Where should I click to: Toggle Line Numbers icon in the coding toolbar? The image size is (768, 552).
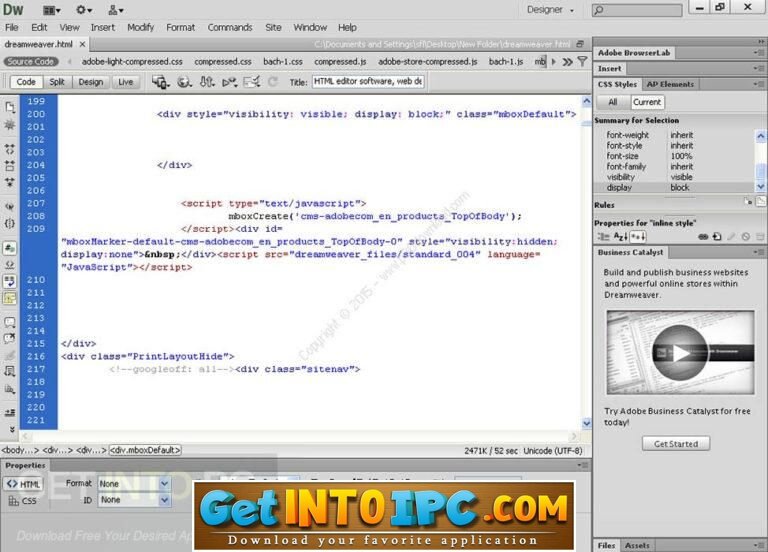pos(9,248)
